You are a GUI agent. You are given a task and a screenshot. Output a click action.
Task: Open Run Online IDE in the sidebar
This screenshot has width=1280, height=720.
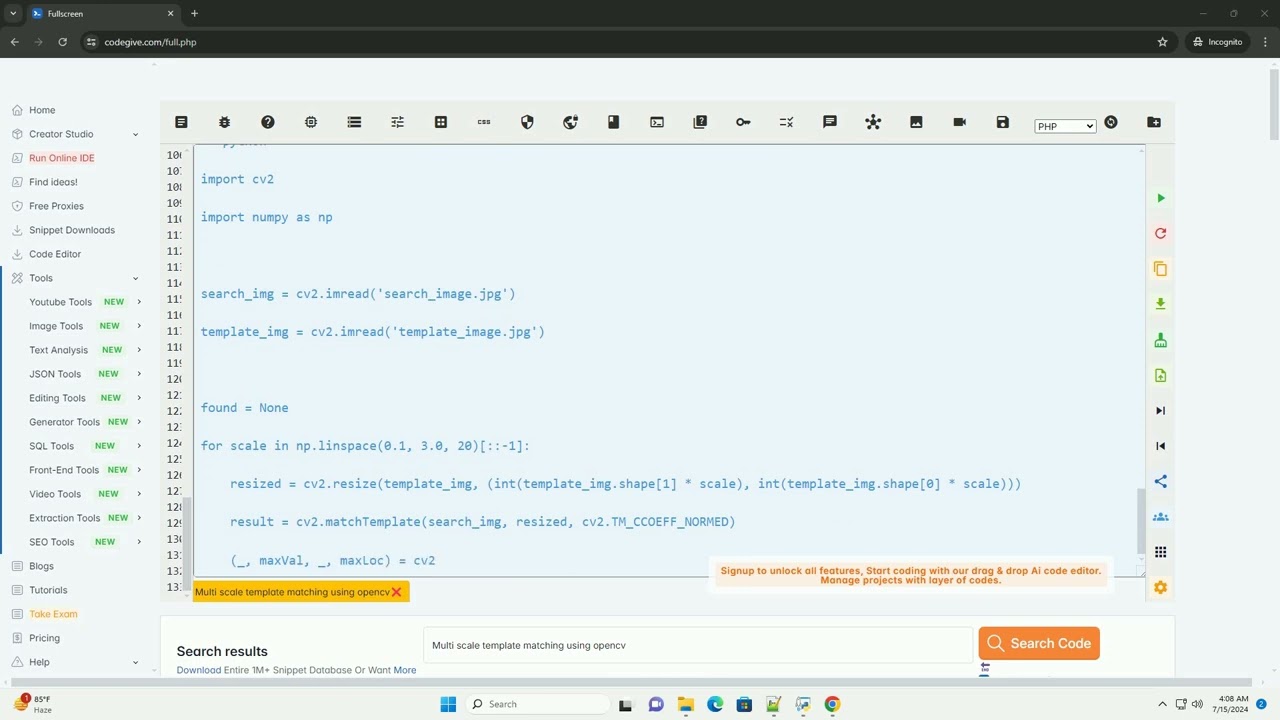[x=61, y=158]
